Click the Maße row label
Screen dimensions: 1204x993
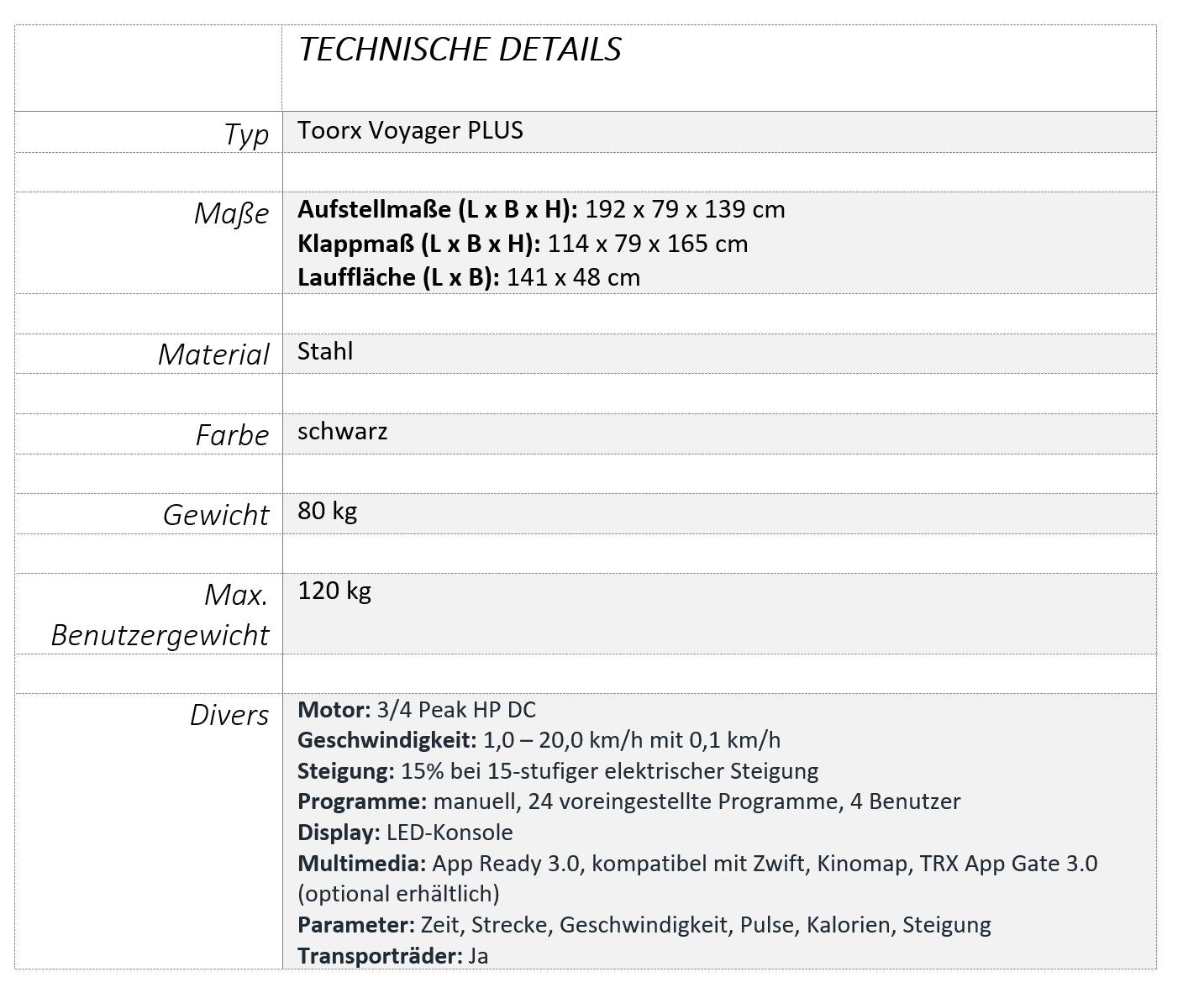click(231, 213)
